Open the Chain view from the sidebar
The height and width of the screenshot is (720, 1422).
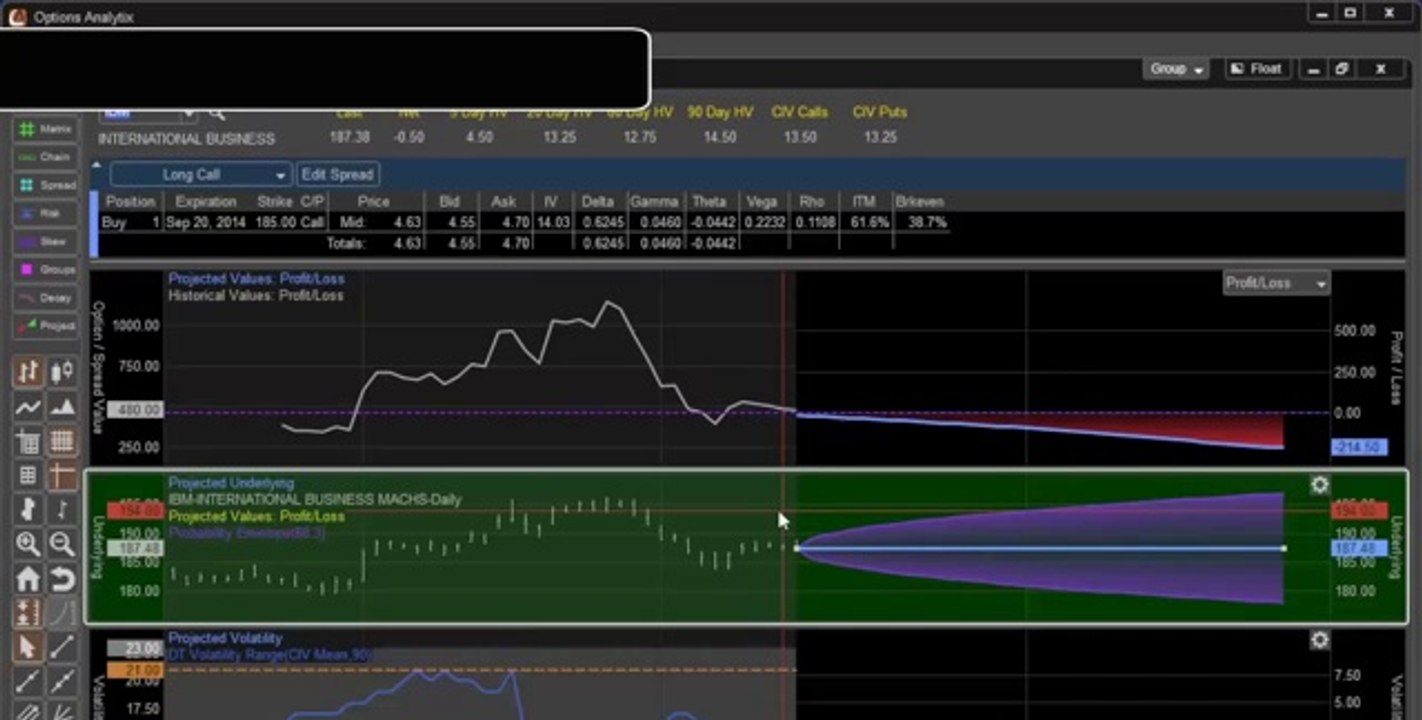click(x=44, y=157)
